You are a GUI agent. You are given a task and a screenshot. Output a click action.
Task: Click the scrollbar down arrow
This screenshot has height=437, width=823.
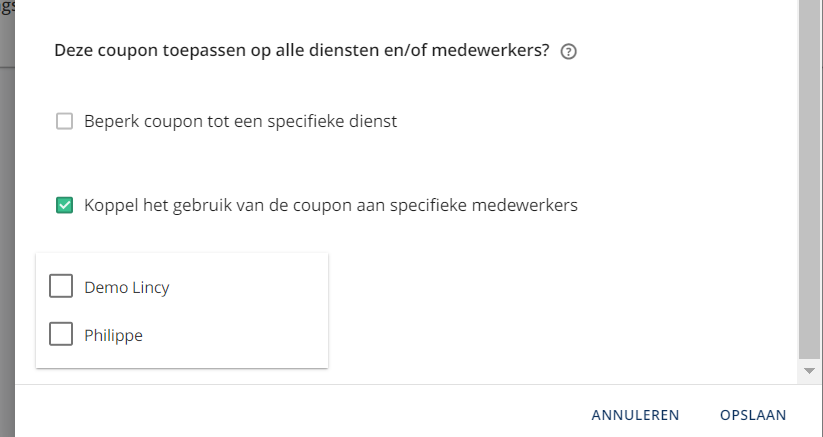(809, 371)
